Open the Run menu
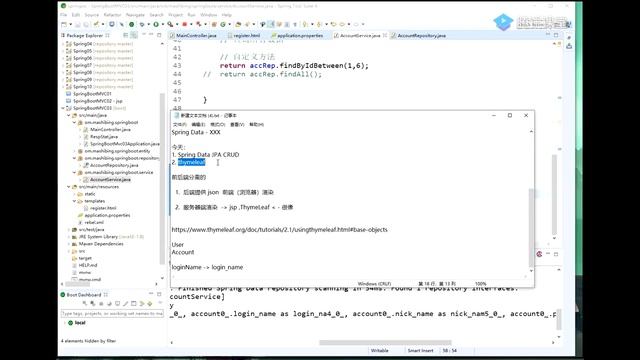 191,15
